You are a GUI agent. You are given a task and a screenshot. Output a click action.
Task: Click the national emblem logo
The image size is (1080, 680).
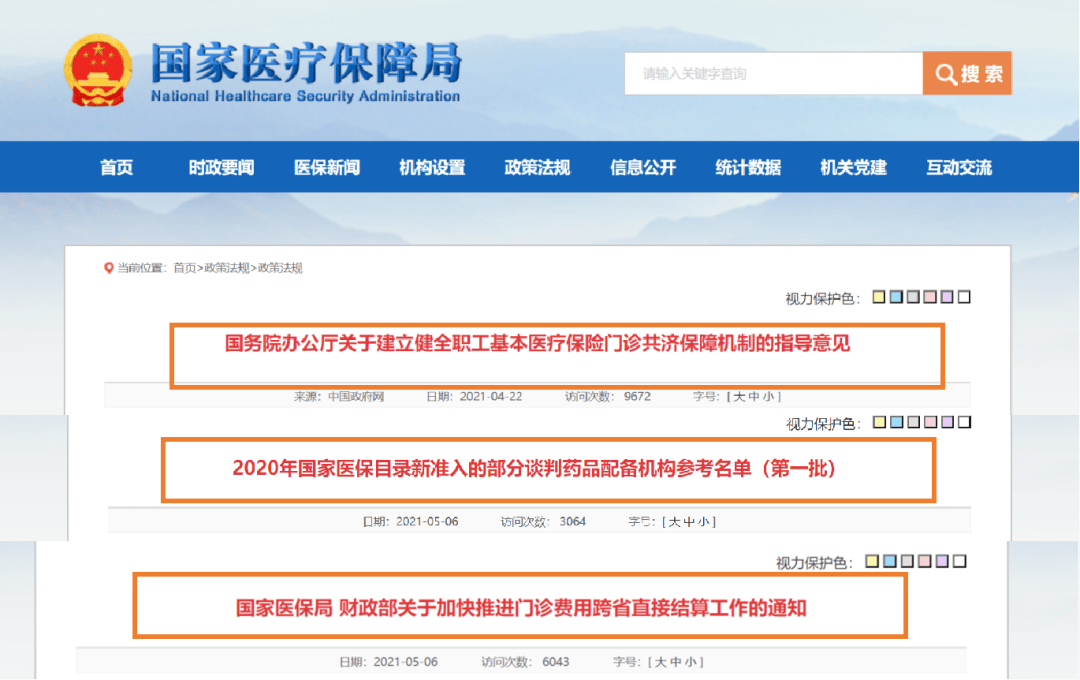pos(98,71)
